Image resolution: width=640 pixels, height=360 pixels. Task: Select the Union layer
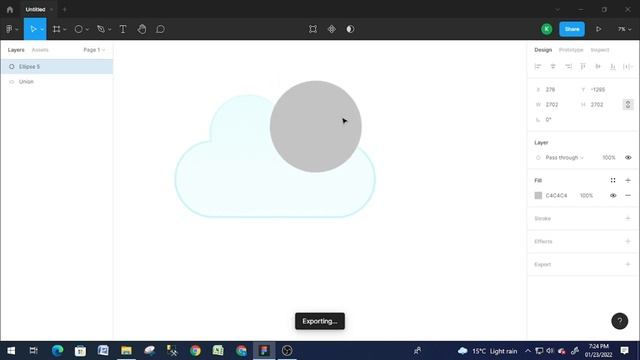tap(57, 82)
